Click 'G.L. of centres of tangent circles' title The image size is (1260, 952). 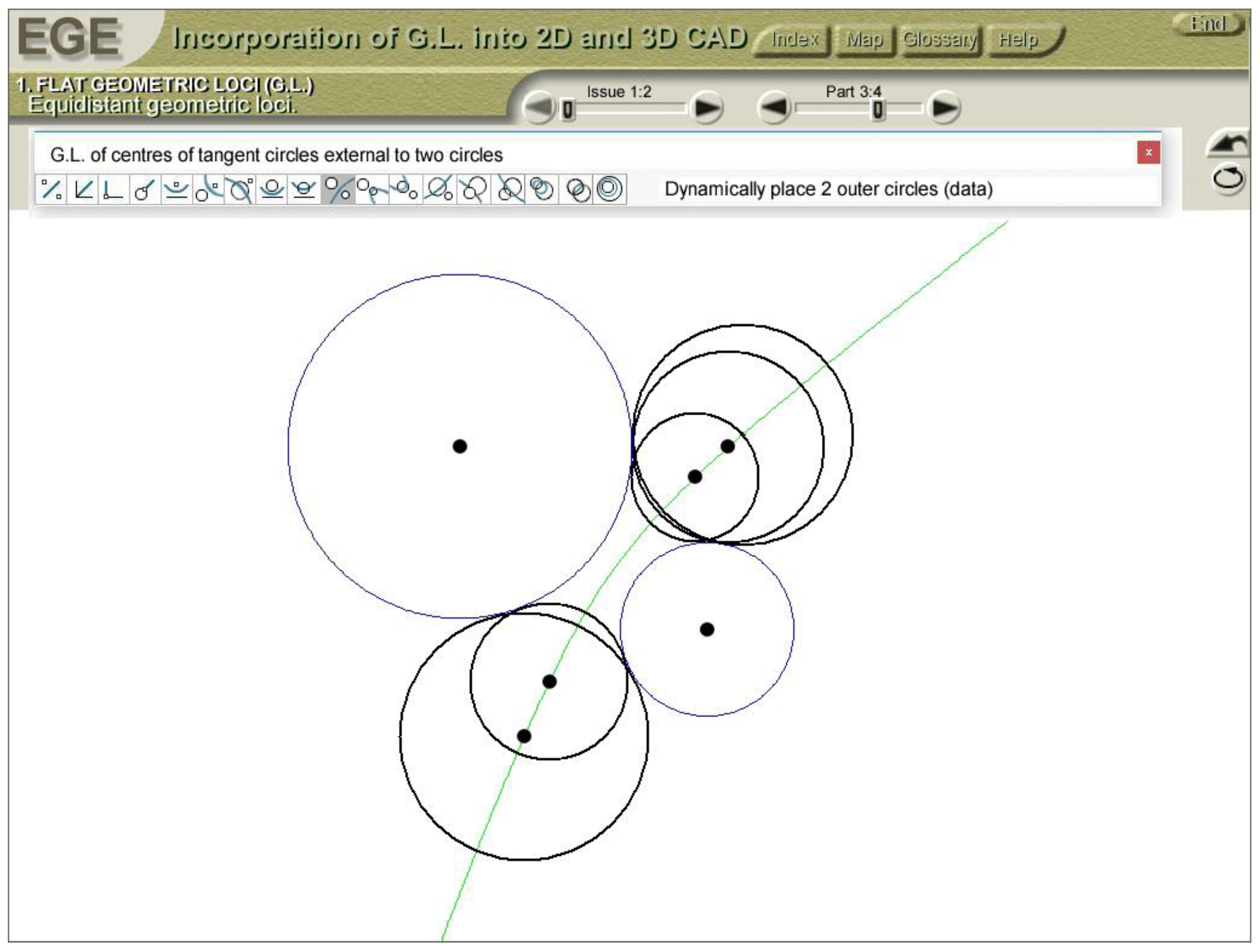pyautogui.click(x=277, y=155)
